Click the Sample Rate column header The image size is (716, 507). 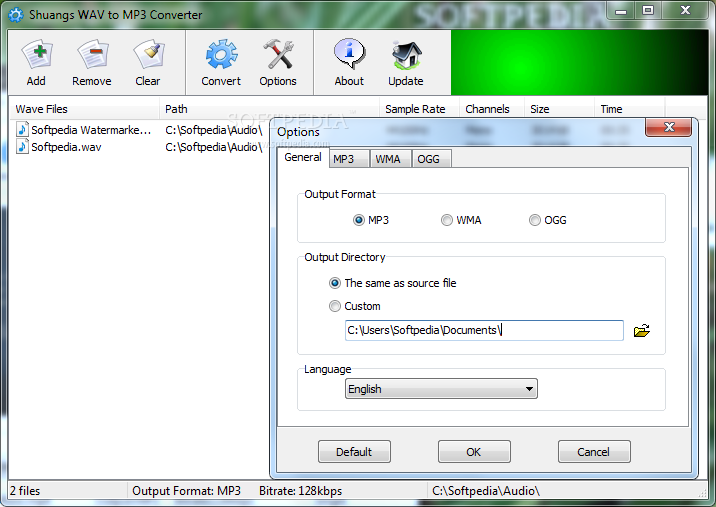[x=419, y=109]
